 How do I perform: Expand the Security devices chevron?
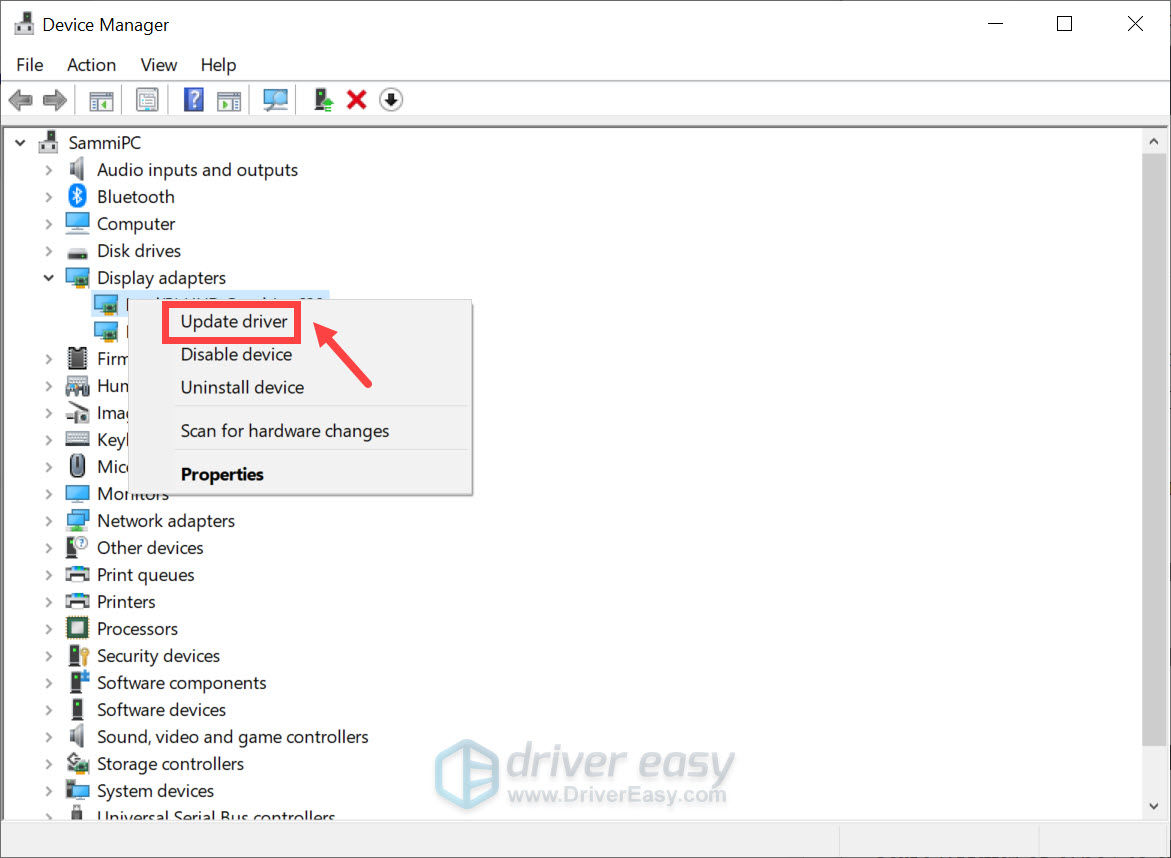(49, 656)
